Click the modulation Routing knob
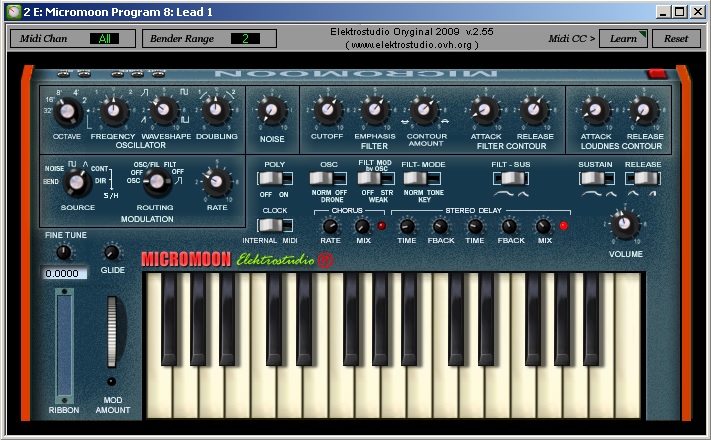 tap(157, 182)
